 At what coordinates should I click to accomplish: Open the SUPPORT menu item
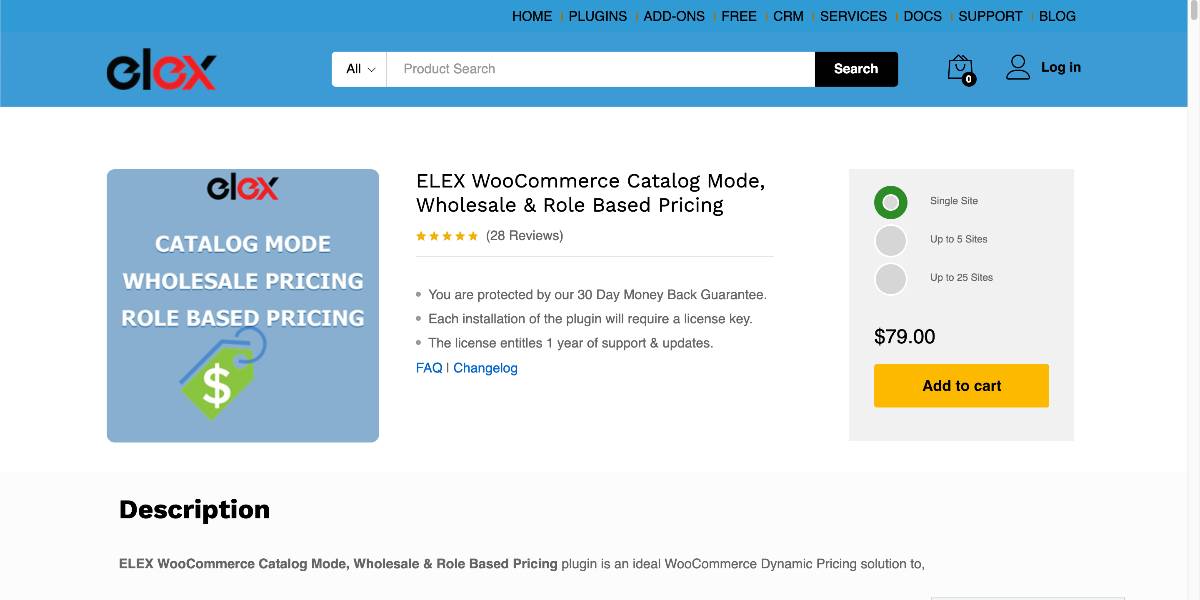click(x=990, y=16)
